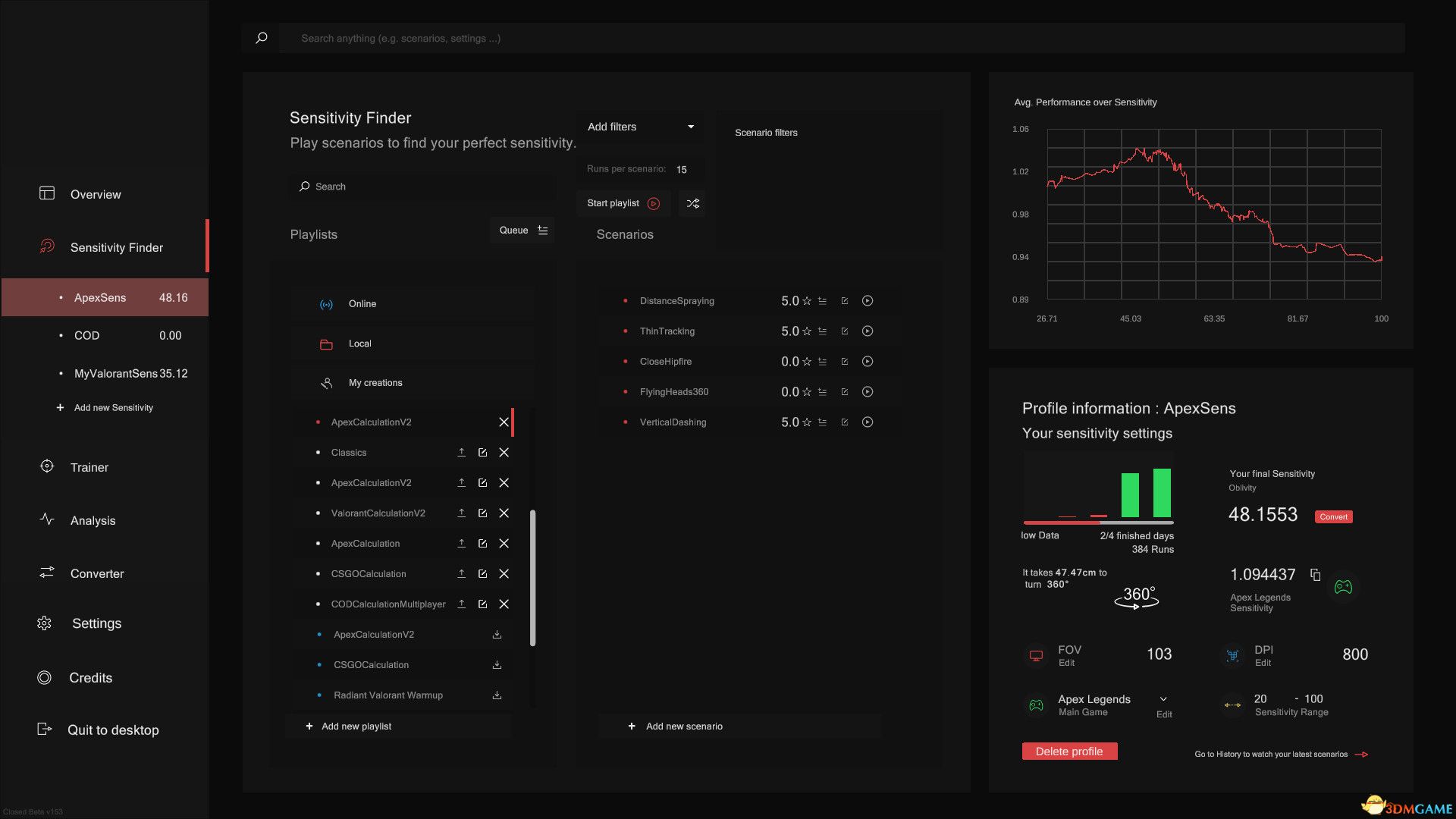This screenshot has width=1456, height=819.
Task: Delete the Classics playlist
Action: (504, 453)
